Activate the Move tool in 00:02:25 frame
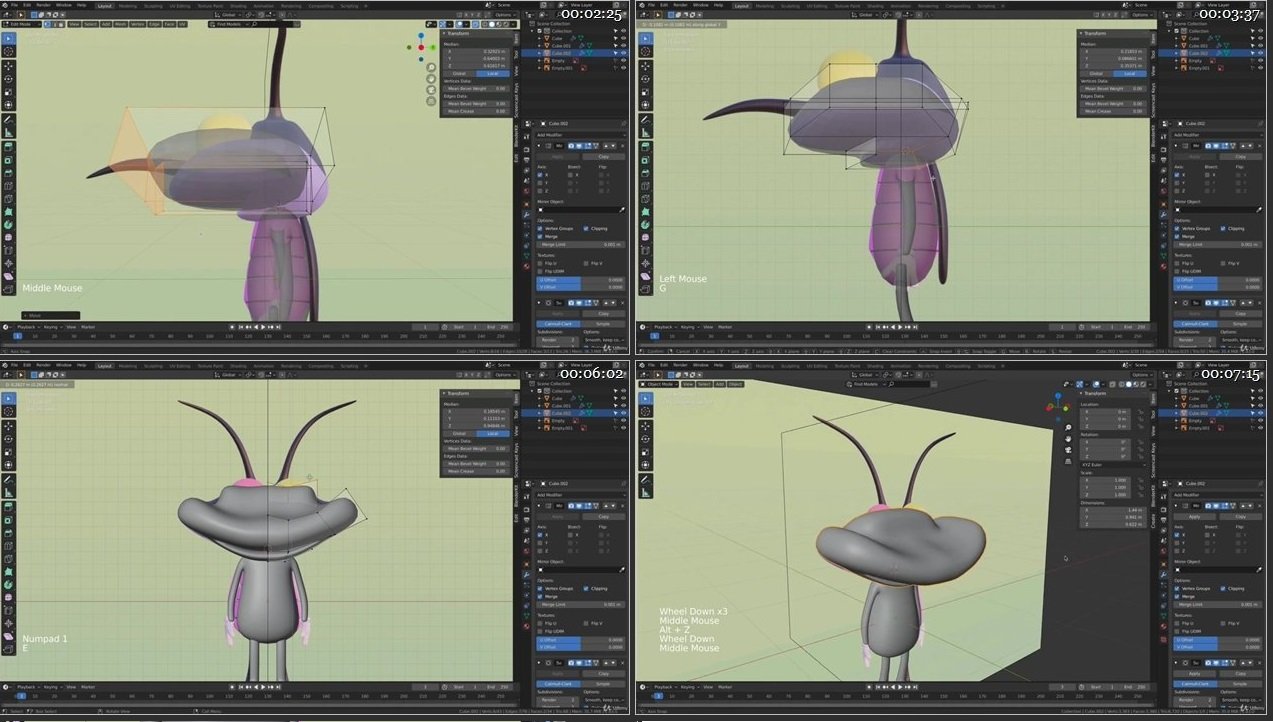1273x722 pixels. tap(8, 66)
